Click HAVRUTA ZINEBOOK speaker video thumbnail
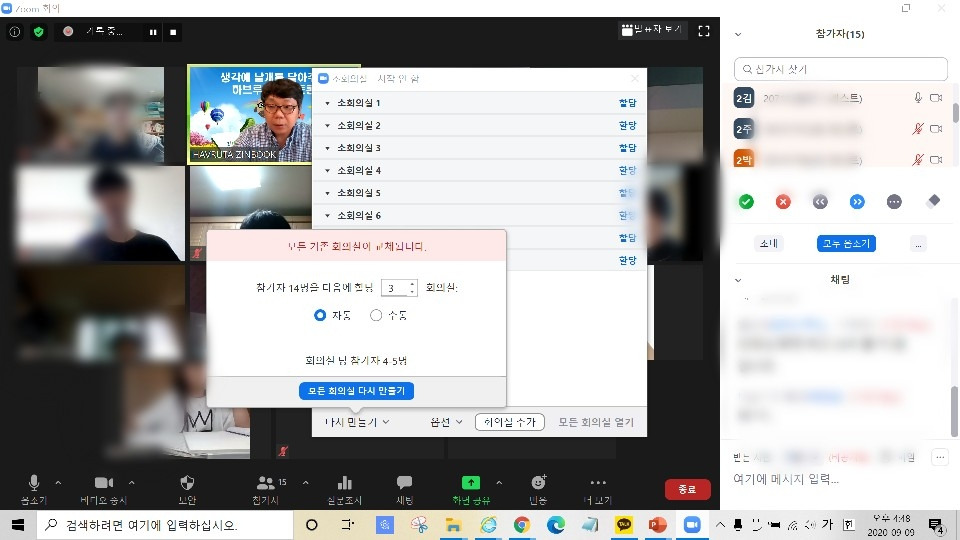The height and width of the screenshot is (540, 960). pyautogui.click(x=250, y=114)
